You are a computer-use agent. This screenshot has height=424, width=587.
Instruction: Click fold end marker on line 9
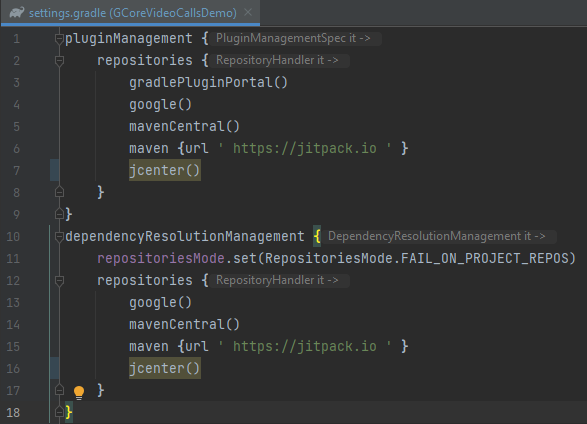pos(59,214)
